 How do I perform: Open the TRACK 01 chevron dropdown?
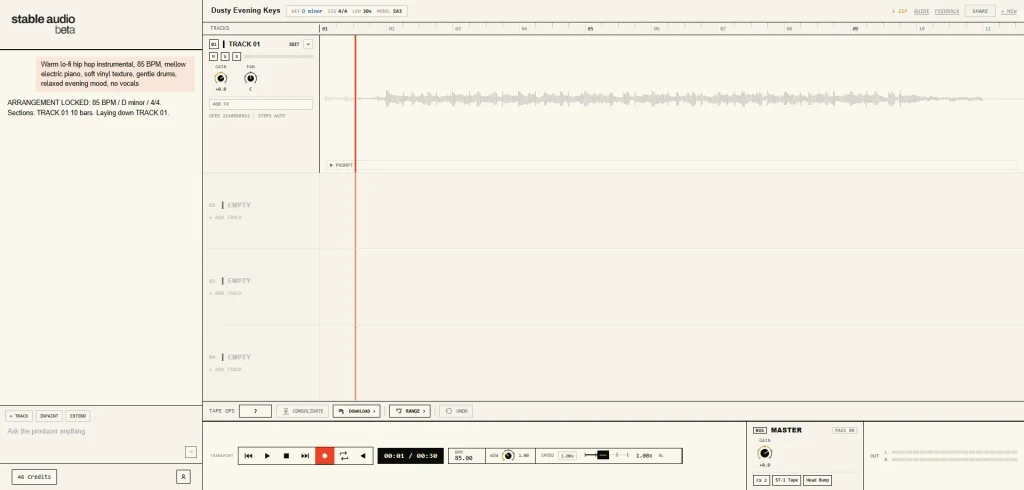pyautogui.click(x=308, y=44)
